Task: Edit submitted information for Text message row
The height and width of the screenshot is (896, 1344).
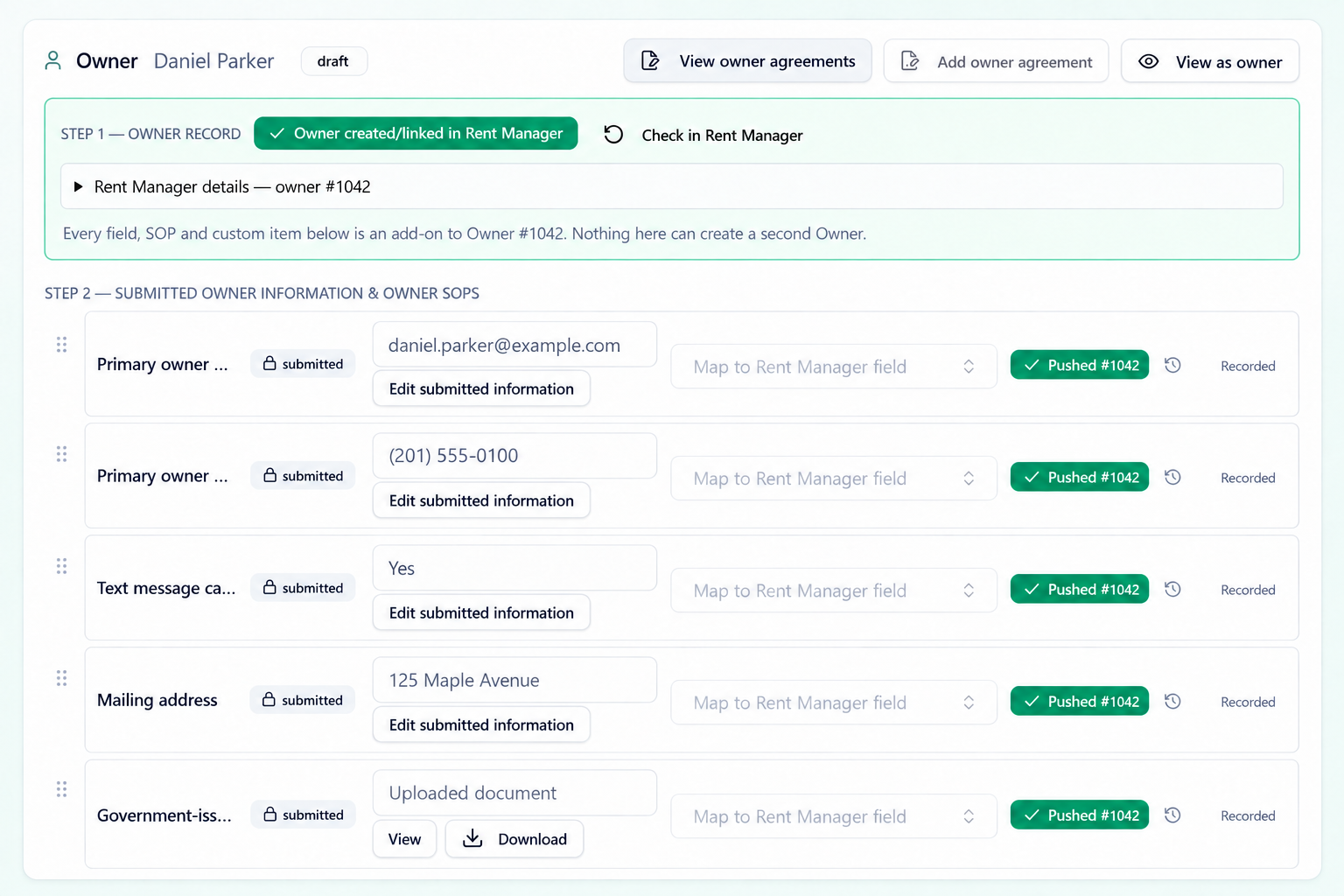Action: pos(481,612)
